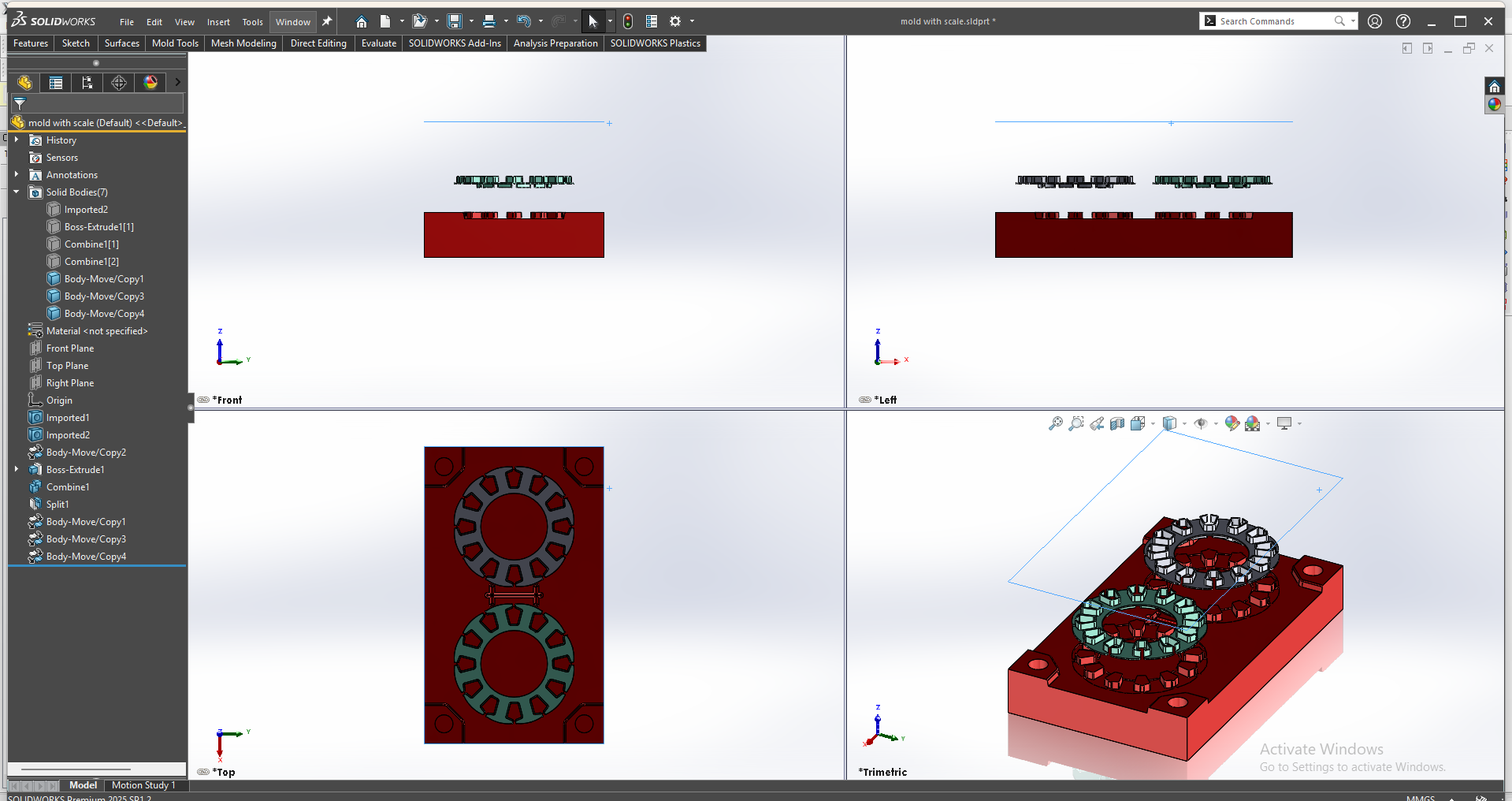Image resolution: width=1512 pixels, height=801 pixels.
Task: Click the Previous View icon
Action: (1097, 424)
